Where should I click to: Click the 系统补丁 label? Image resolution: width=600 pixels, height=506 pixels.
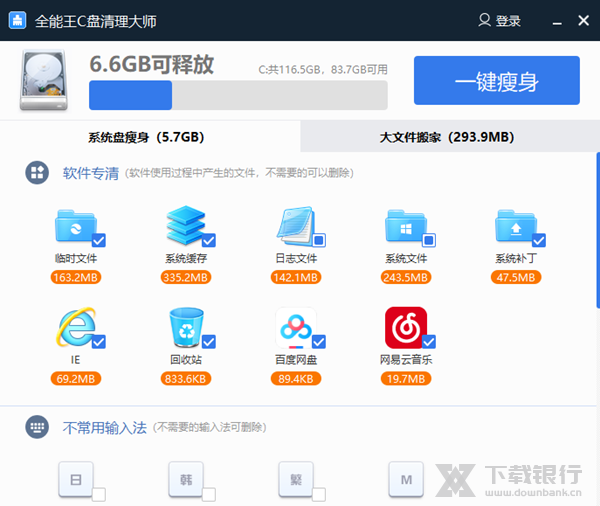pos(516,258)
